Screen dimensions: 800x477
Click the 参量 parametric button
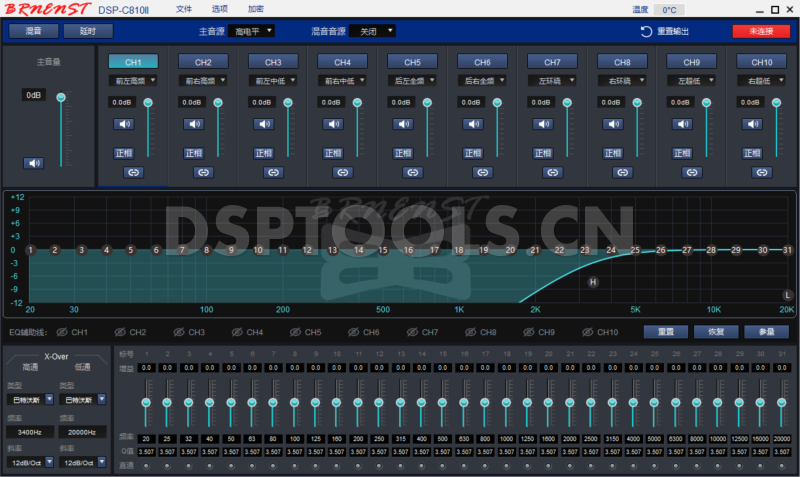point(766,332)
